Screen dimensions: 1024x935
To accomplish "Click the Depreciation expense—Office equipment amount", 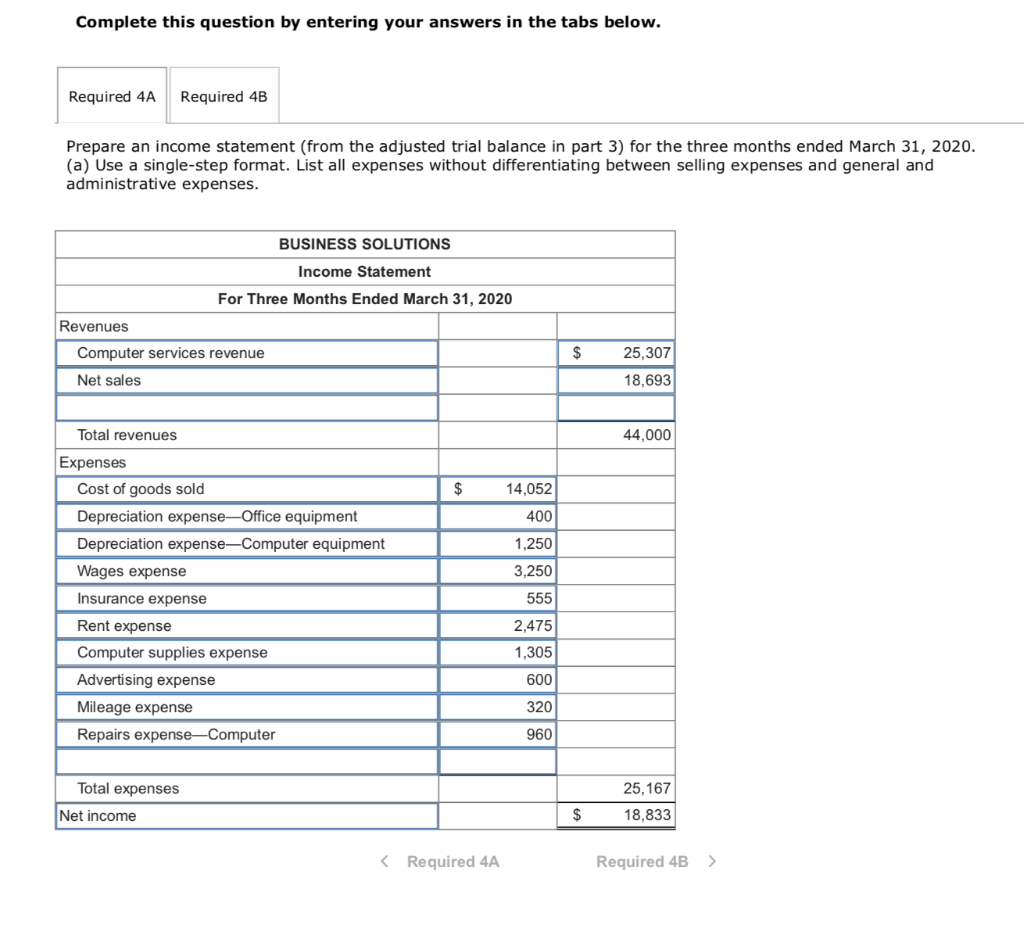I will point(497,516).
